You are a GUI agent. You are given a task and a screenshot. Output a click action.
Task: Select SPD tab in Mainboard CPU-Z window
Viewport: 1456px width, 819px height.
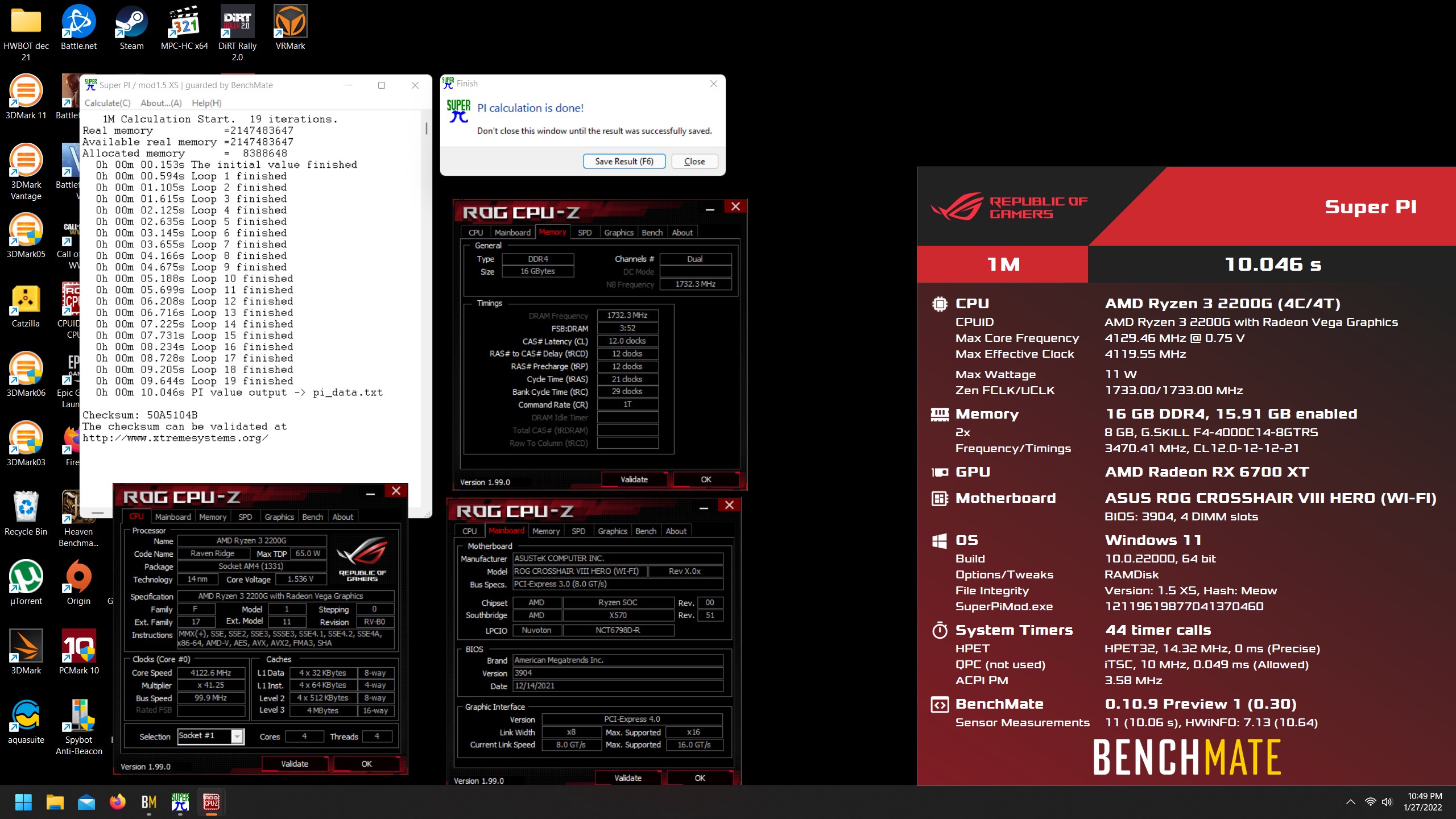click(x=578, y=531)
